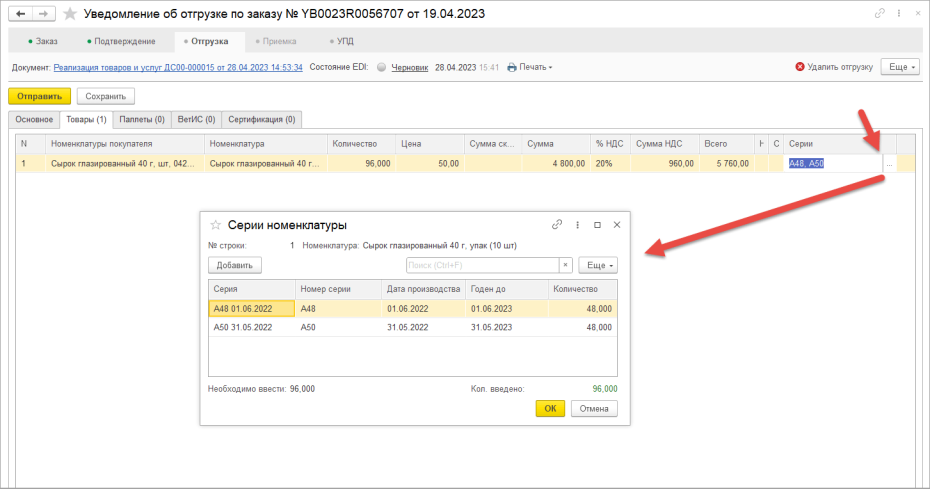Image resolution: width=930 pixels, height=489 pixels.
Task: Switch to the Заказ stage tab
Action: click(42, 42)
